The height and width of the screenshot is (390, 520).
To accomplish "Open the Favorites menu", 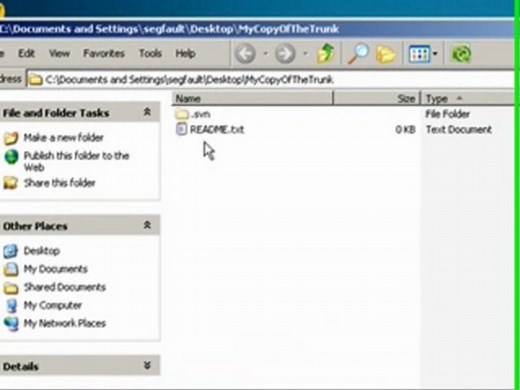I will coord(104,53).
